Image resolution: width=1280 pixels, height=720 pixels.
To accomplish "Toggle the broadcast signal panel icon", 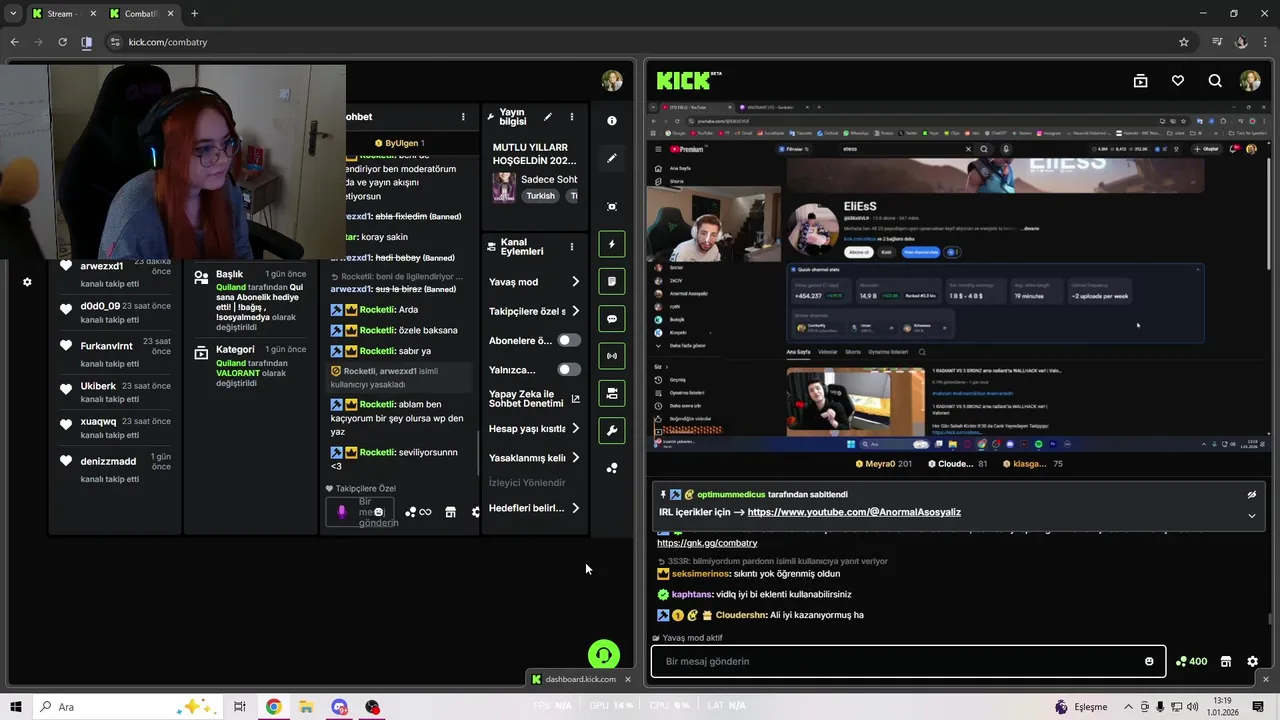I will 612,356.
